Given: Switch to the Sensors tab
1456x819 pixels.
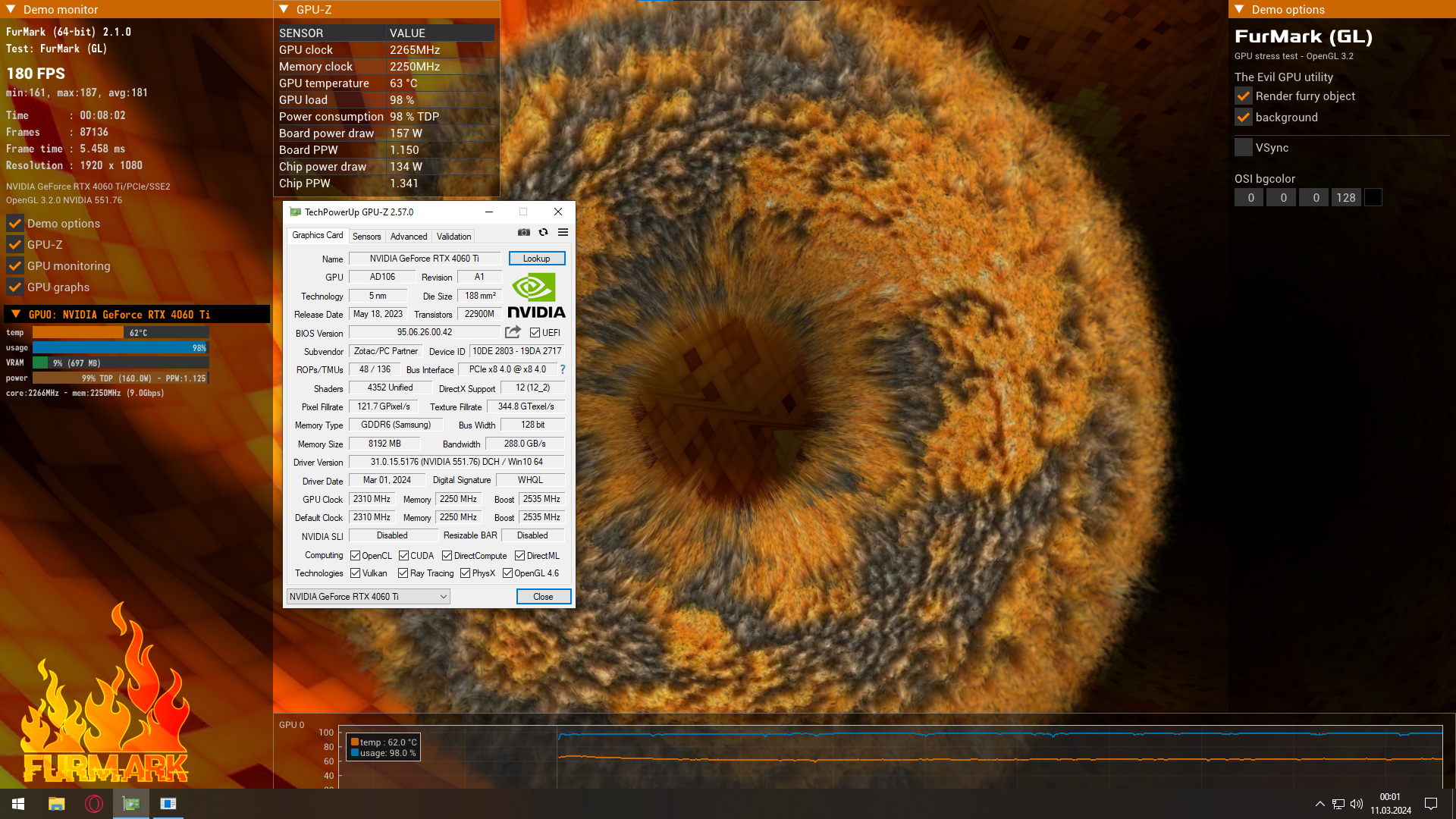Looking at the screenshot, I should click(366, 237).
